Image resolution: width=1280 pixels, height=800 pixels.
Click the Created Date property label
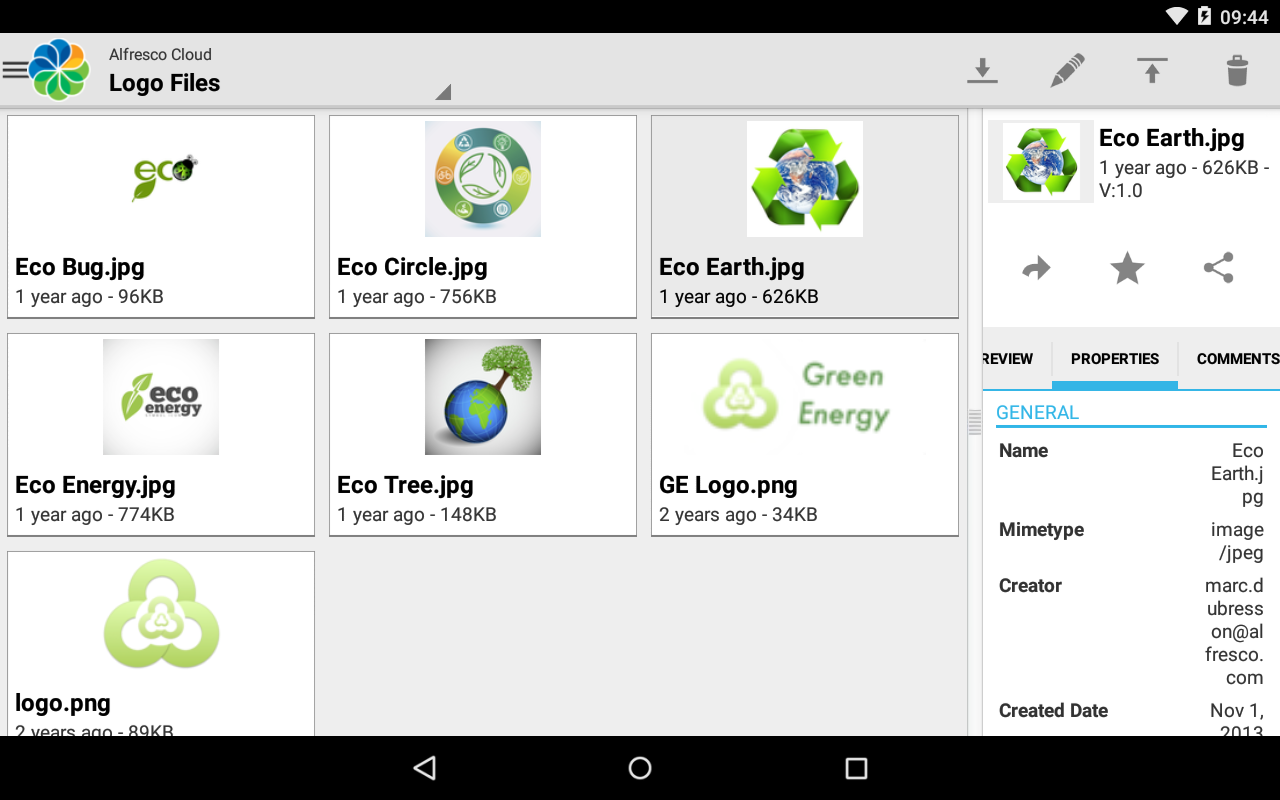(1053, 711)
